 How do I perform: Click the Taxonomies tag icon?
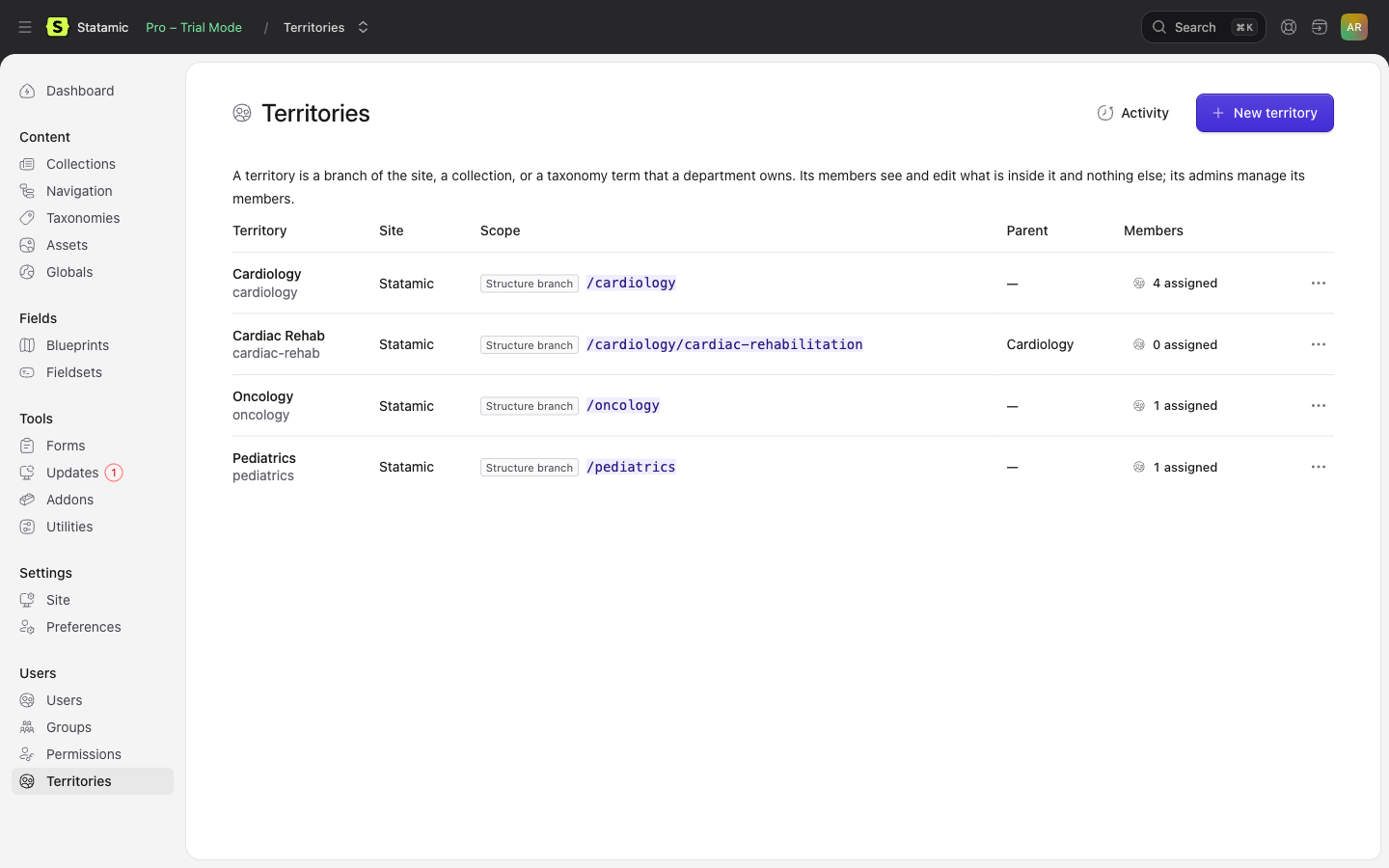coord(27,218)
